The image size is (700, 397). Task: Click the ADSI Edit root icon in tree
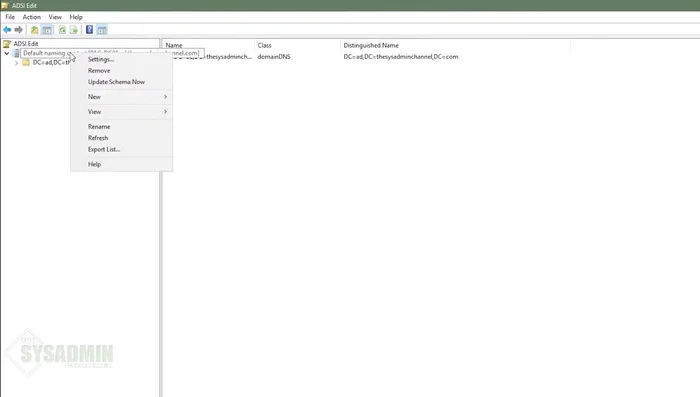(7, 44)
